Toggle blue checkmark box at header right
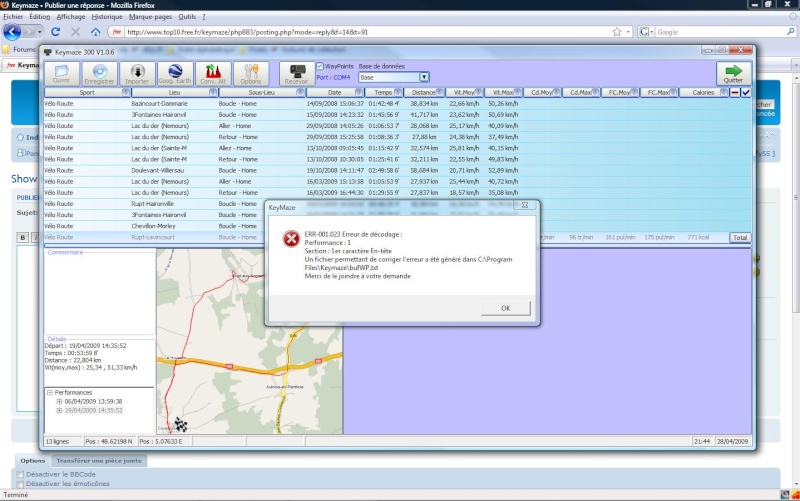This screenshot has width=800, height=501. (x=746, y=92)
